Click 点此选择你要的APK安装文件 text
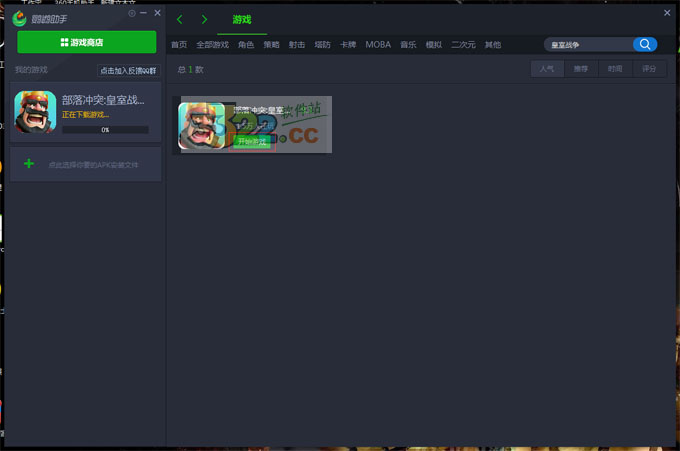 pyautogui.click(x=93, y=165)
